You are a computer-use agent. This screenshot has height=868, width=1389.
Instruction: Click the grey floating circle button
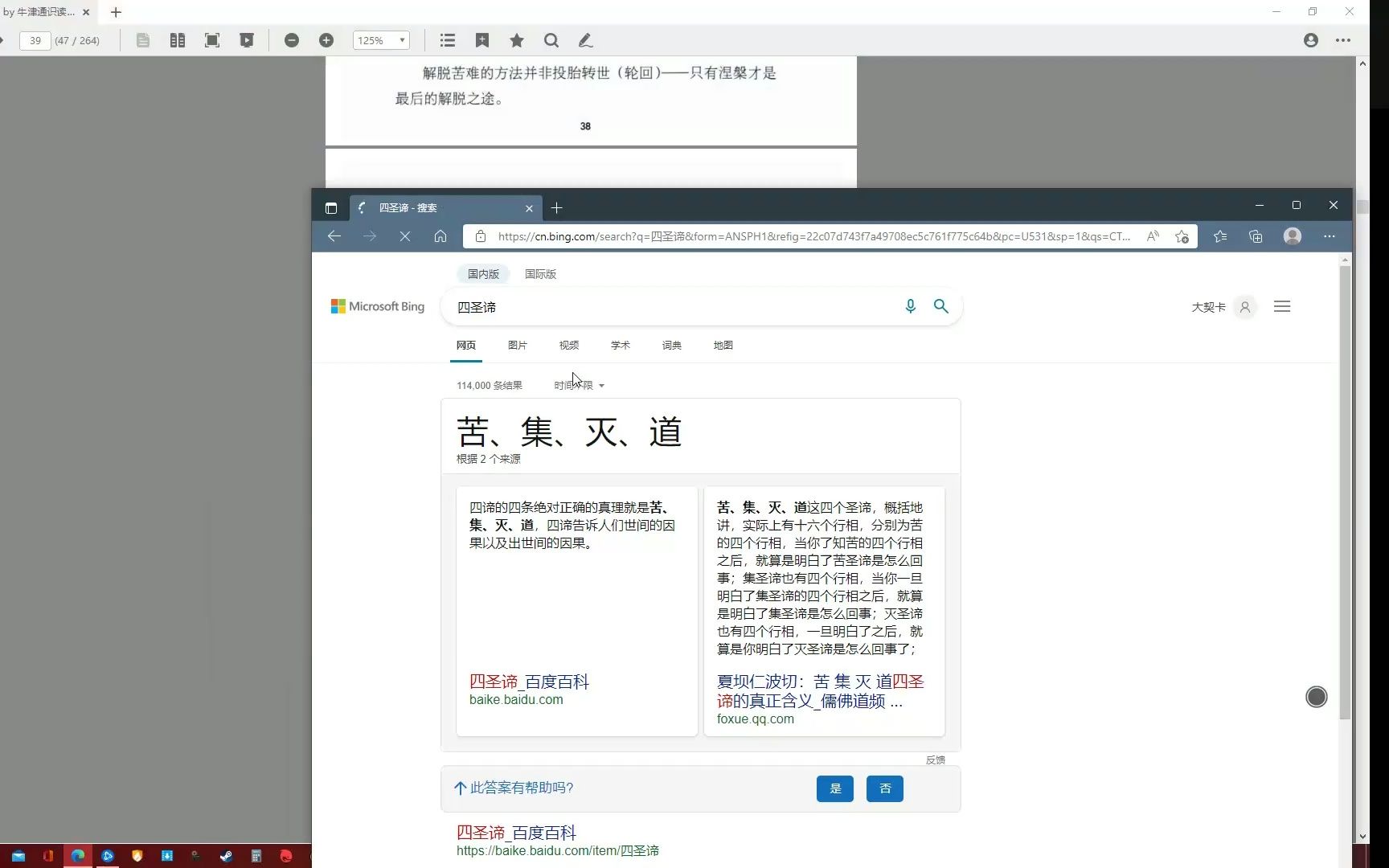click(1317, 697)
